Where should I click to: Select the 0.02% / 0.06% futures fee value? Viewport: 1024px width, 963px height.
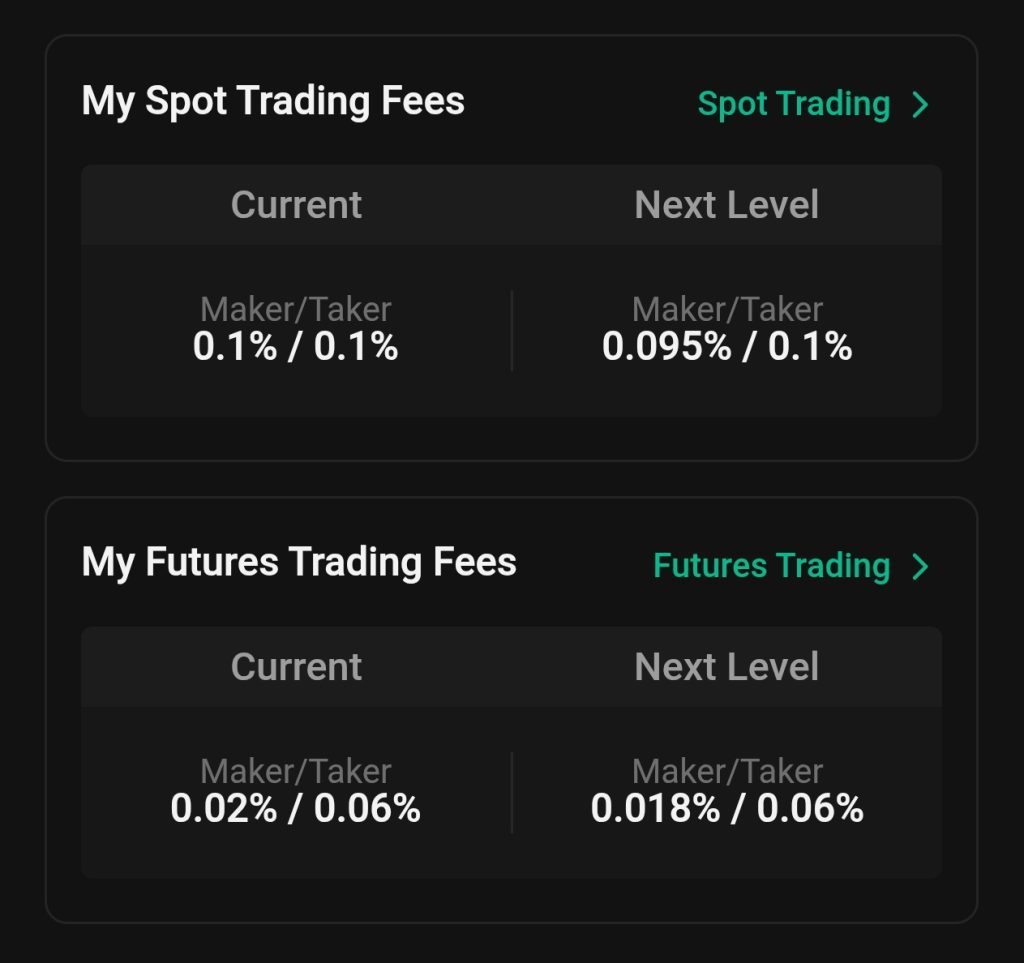pyautogui.click(x=296, y=809)
